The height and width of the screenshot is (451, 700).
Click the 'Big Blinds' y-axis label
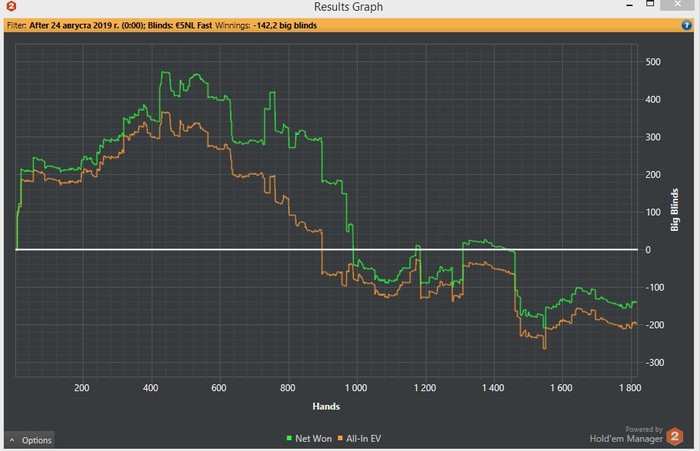pos(674,210)
